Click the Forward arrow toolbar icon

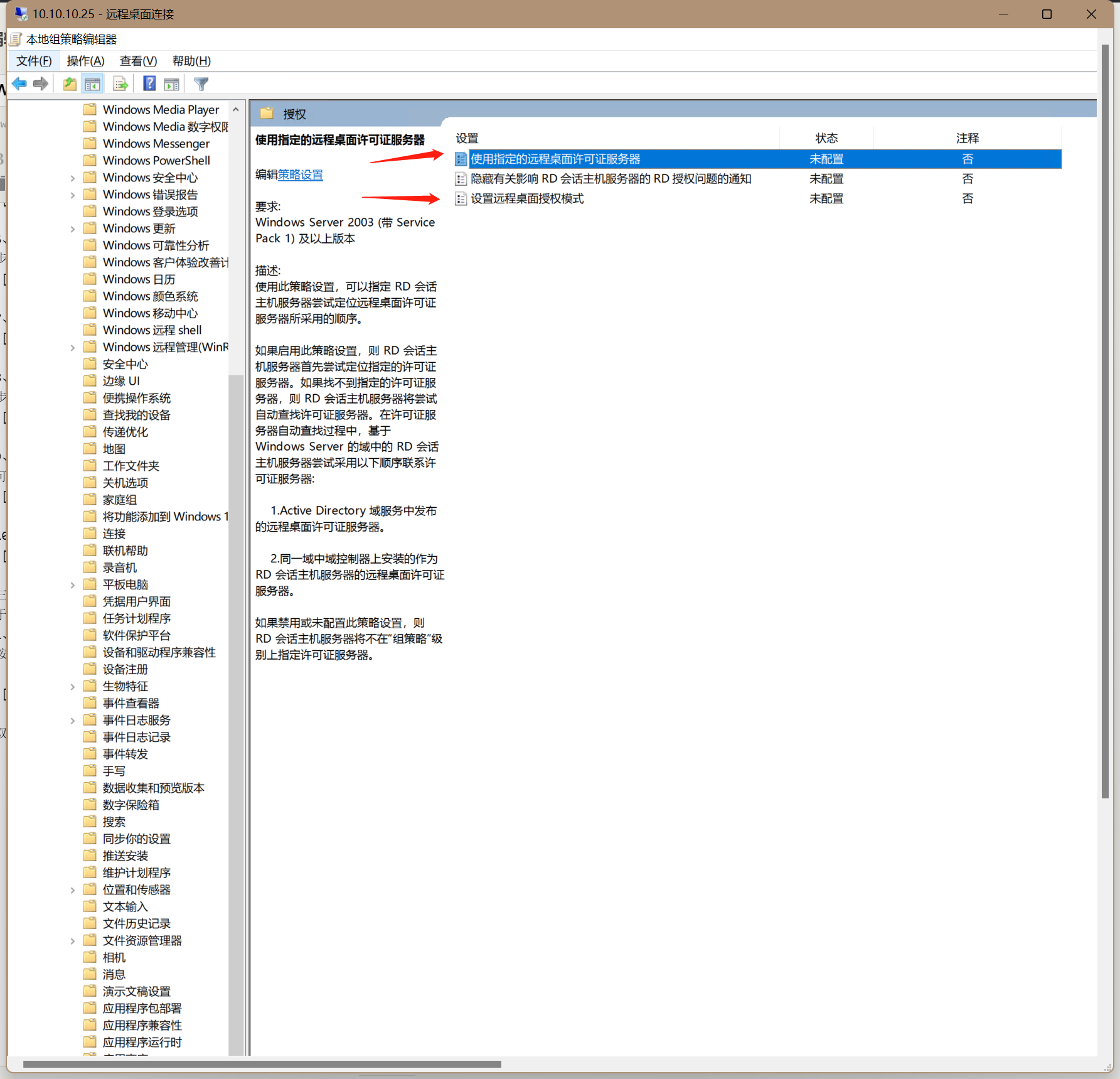pos(41,83)
